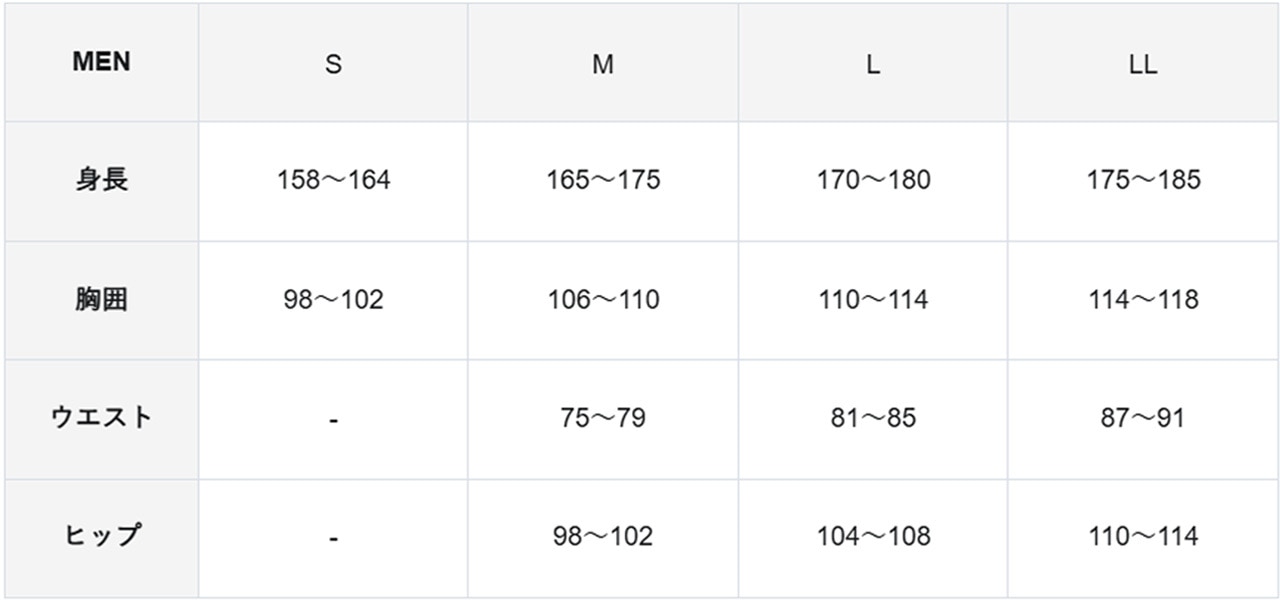1280x602 pixels.
Task: Click the MEN header cell
Action: coord(101,62)
